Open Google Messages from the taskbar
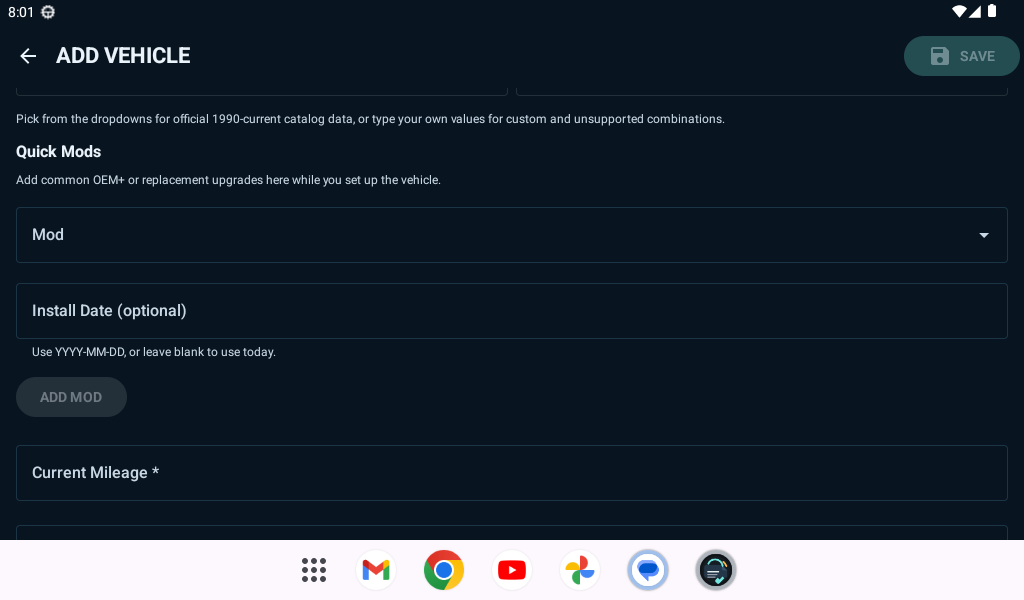This screenshot has width=1024, height=600. (647, 570)
